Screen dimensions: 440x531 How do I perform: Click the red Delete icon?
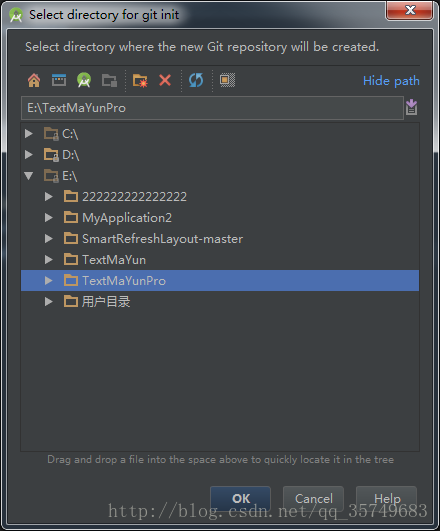pos(165,80)
